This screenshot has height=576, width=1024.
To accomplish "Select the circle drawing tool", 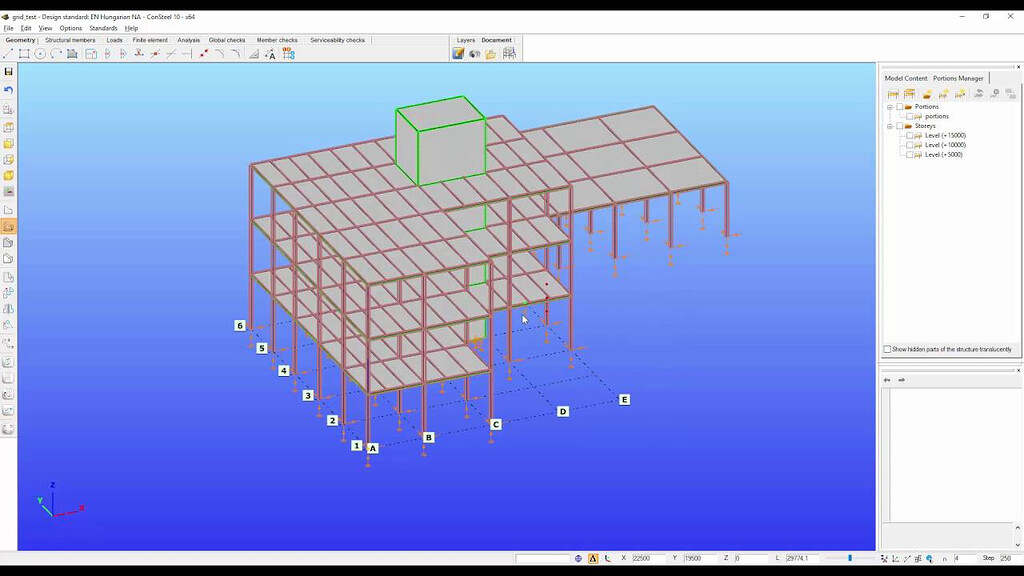I will (x=38, y=52).
